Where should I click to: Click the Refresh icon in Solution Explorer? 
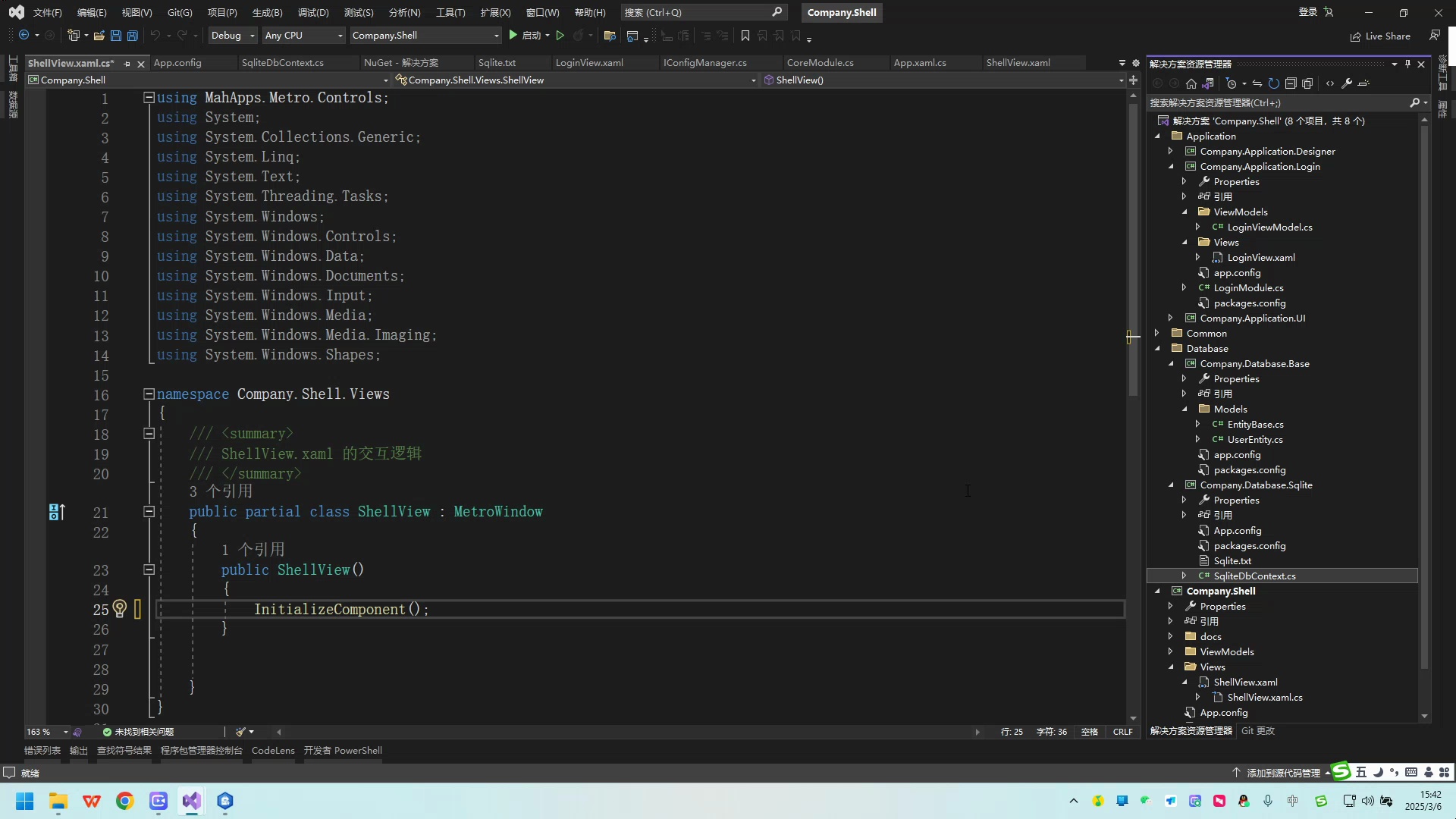tap(1275, 84)
